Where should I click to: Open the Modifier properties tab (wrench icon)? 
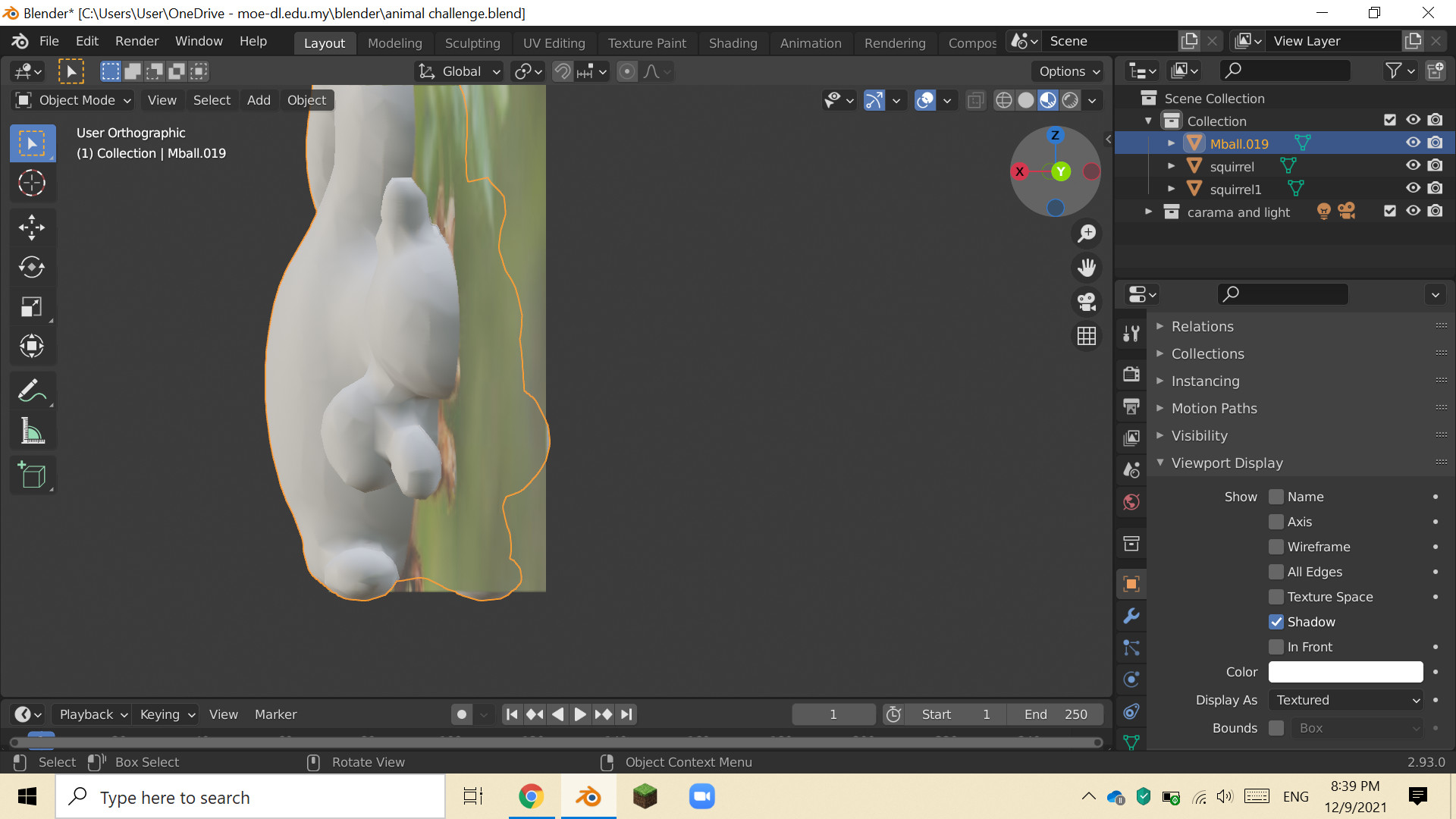(x=1131, y=617)
